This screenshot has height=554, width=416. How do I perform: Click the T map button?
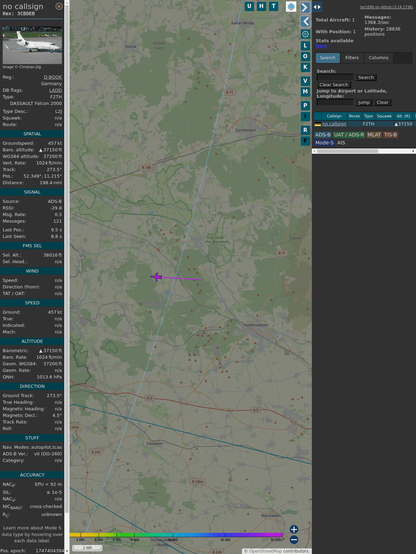273,6
